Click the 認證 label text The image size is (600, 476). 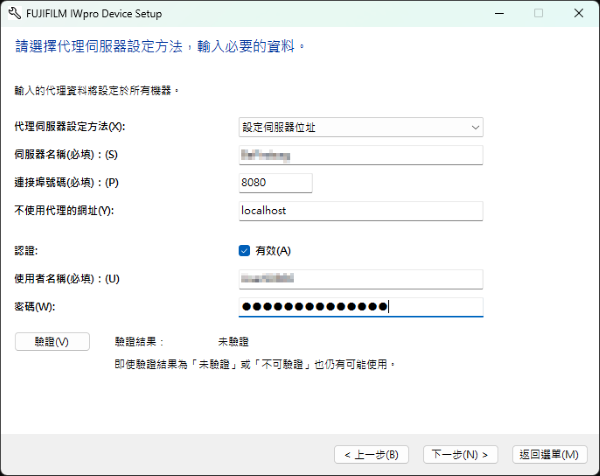coord(26,250)
